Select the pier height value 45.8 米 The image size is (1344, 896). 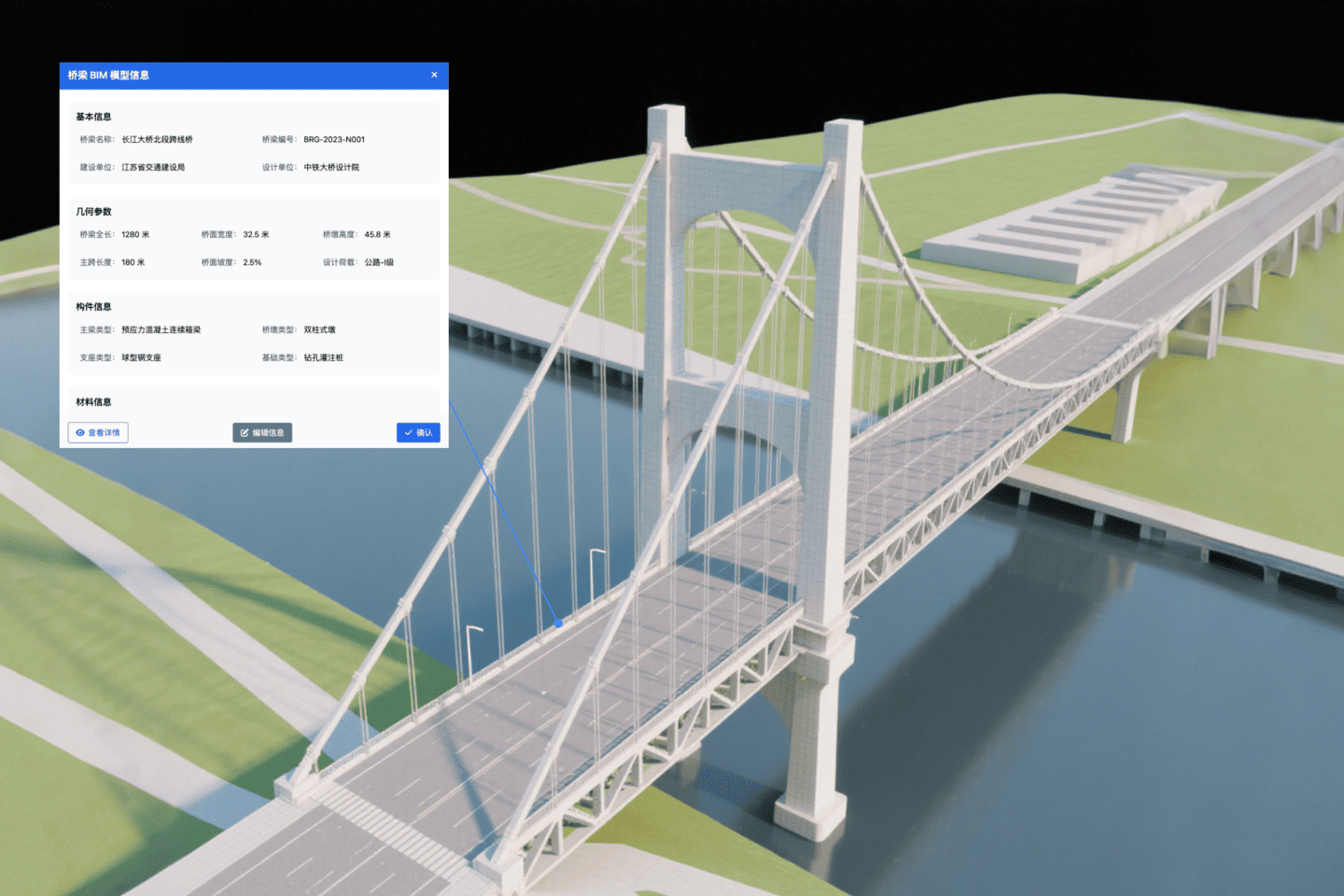378,235
